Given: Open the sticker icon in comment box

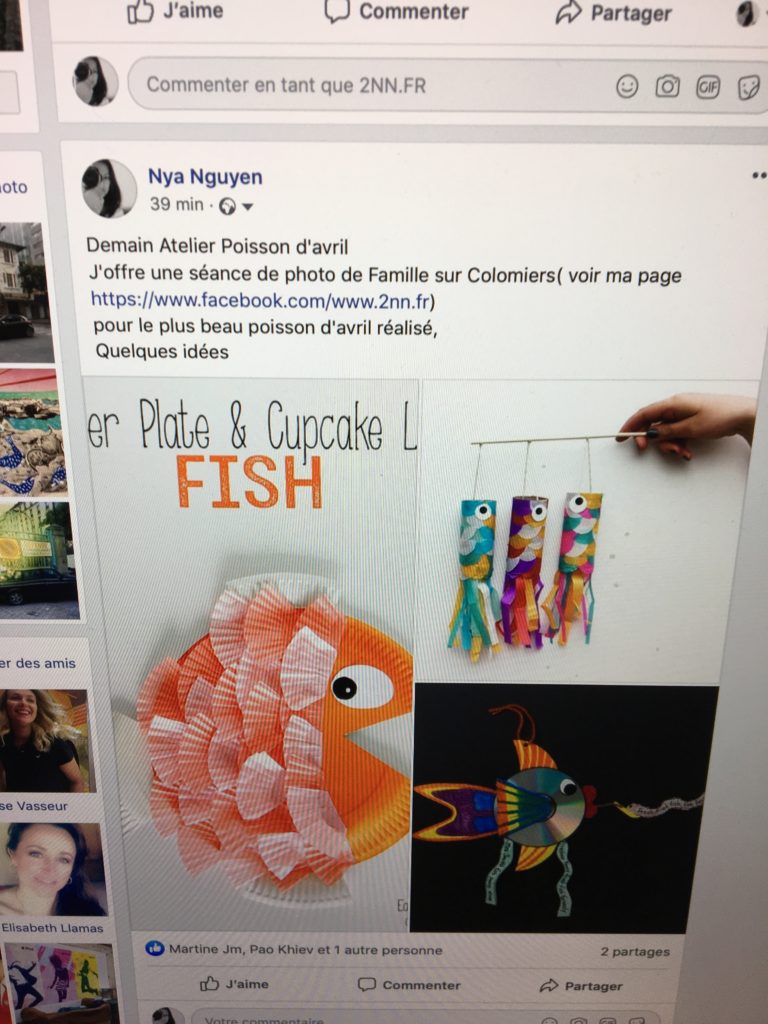Looking at the screenshot, I should coord(748,88).
